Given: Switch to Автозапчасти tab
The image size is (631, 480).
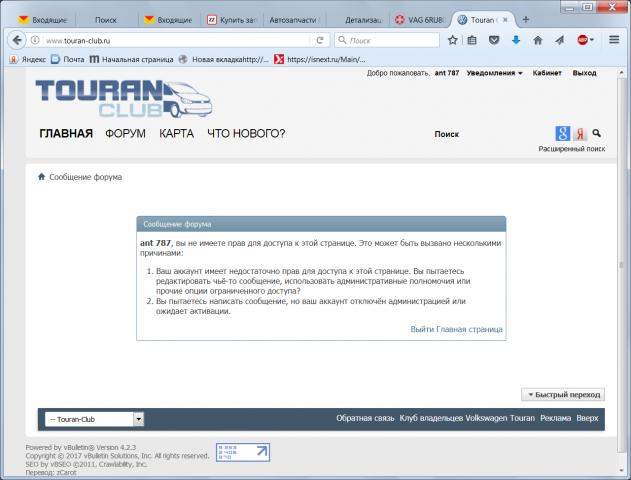Looking at the screenshot, I should (293, 20).
